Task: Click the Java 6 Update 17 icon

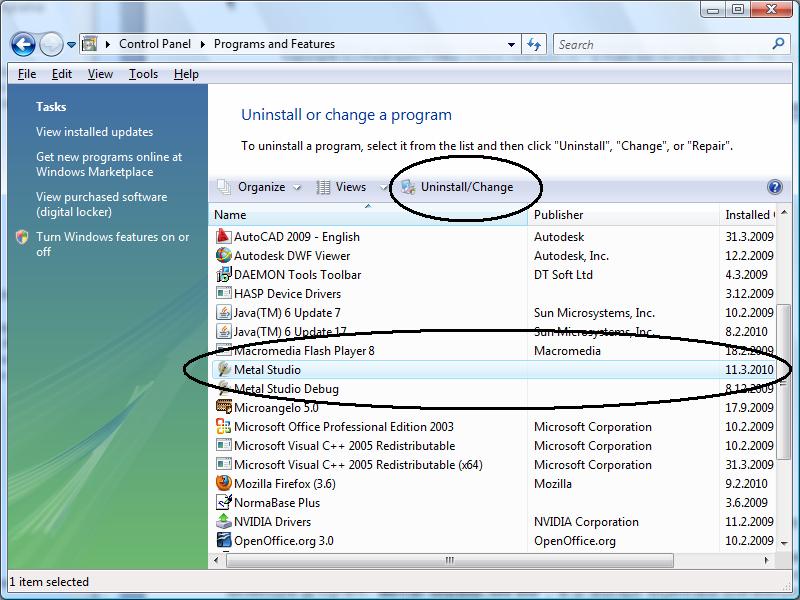Action: point(223,331)
